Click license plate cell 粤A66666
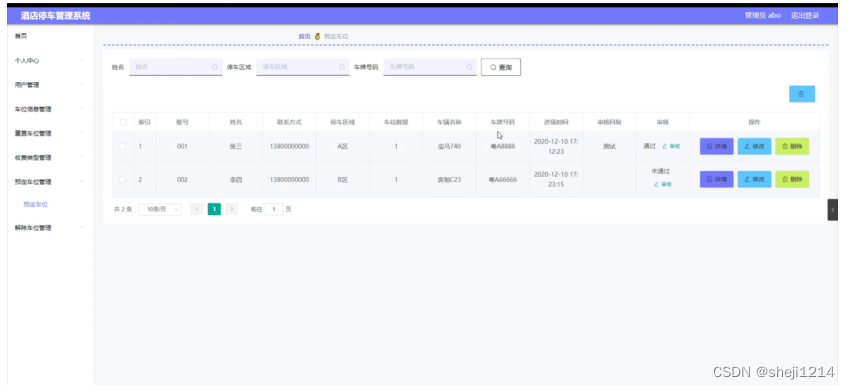This screenshot has width=850, height=389. point(503,179)
